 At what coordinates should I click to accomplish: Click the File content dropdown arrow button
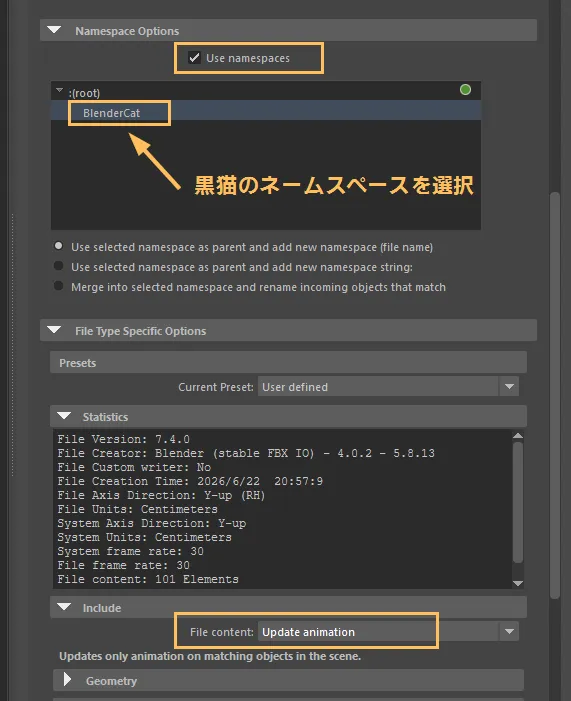509,632
